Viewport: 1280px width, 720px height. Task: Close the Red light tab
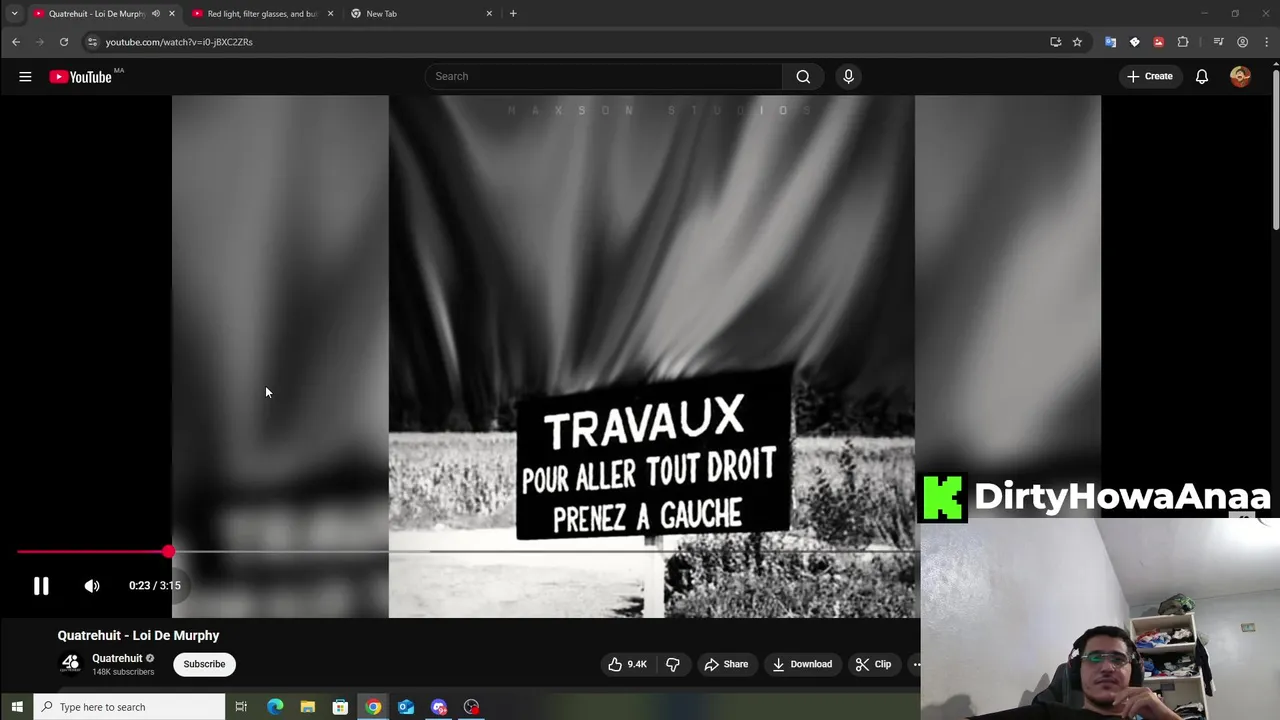pos(330,14)
